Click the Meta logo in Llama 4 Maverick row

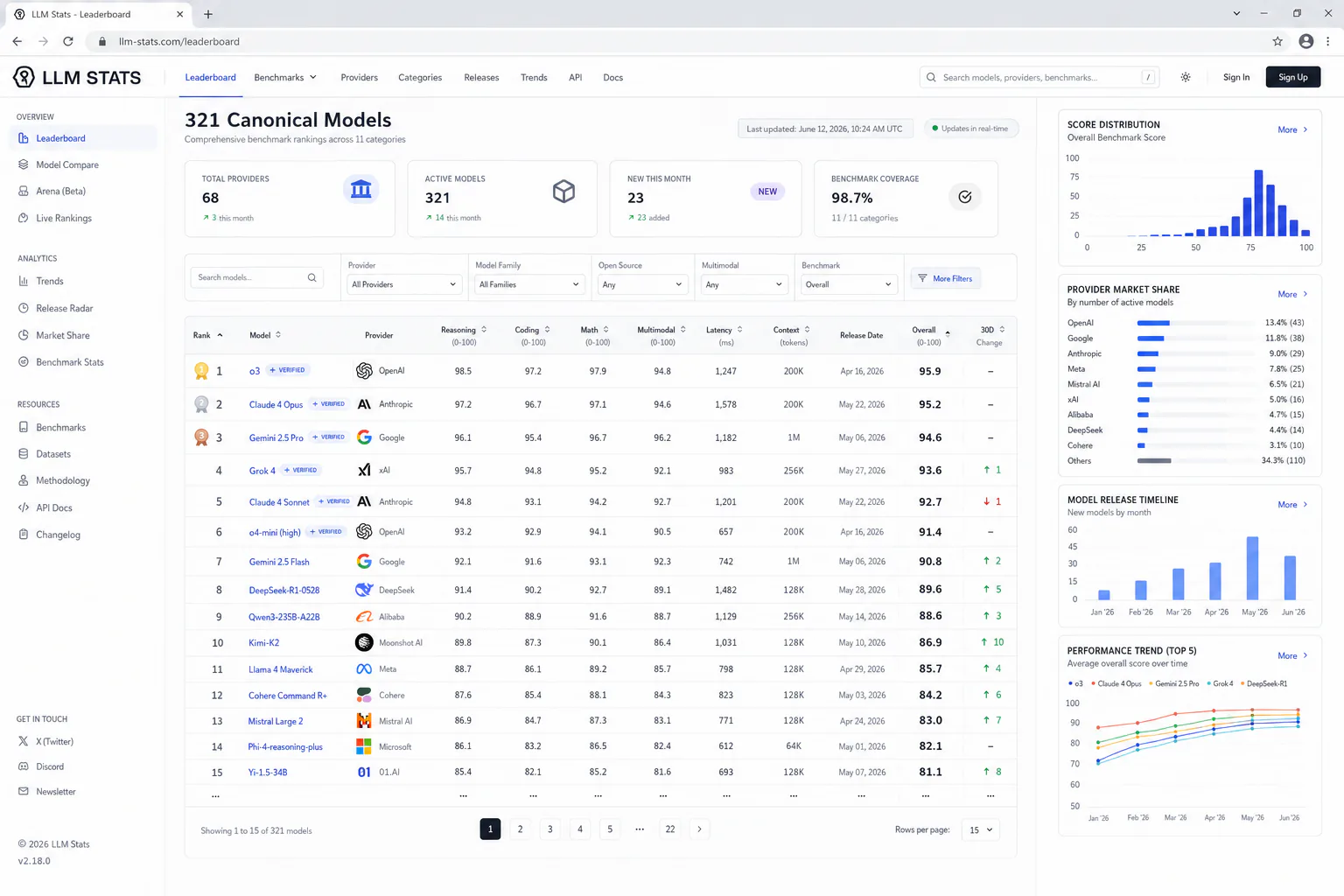tap(364, 669)
